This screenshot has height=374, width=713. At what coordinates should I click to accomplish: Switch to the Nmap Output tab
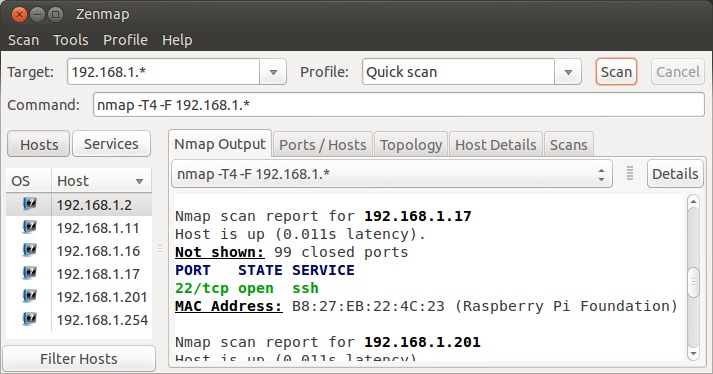click(x=220, y=144)
